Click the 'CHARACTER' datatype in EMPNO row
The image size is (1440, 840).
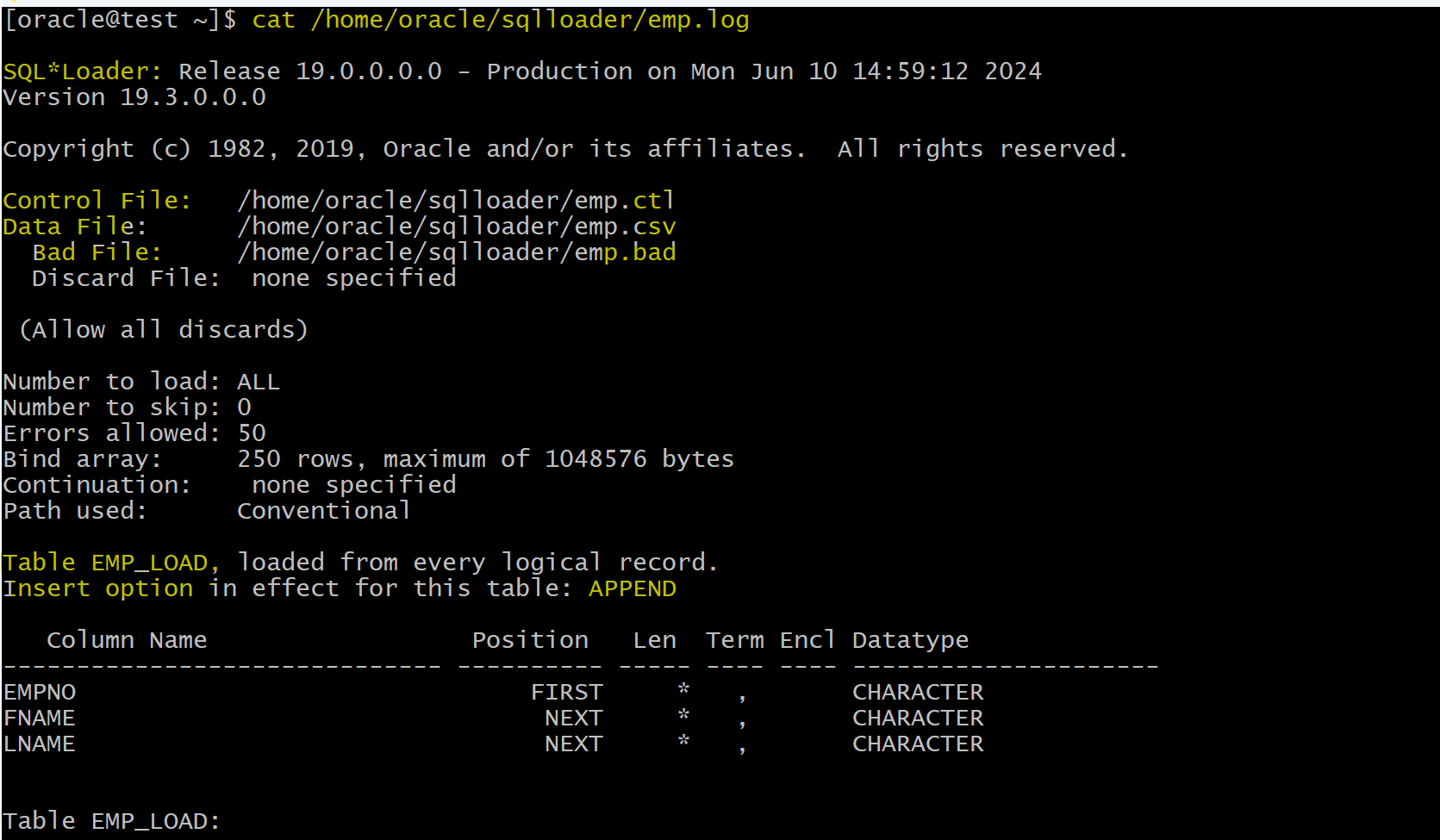918,692
